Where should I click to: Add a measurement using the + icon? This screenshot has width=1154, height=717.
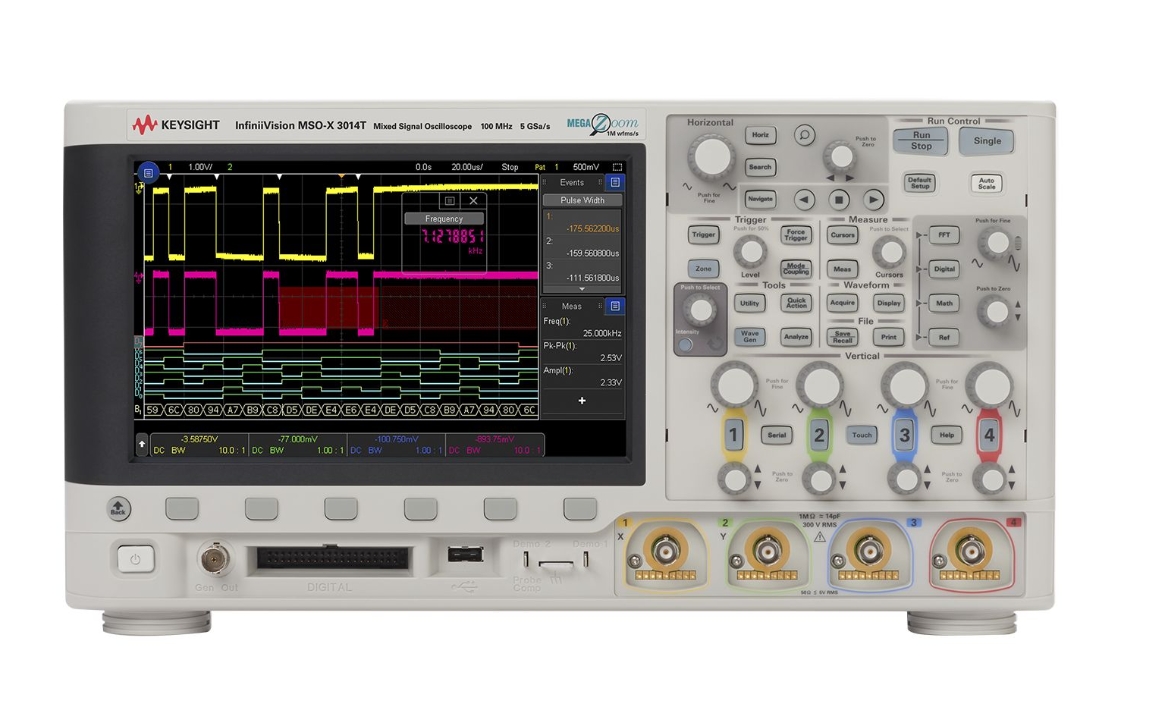pos(581,400)
